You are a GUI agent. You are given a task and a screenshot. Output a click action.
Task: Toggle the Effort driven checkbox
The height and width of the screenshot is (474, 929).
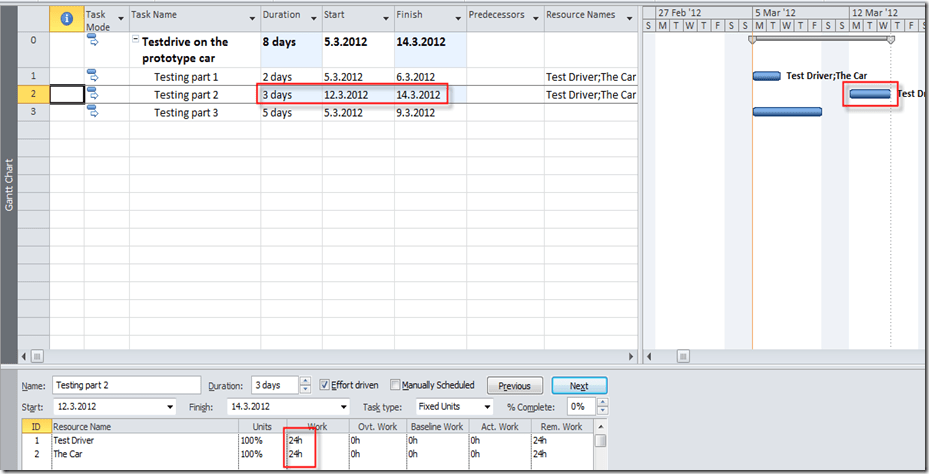(x=325, y=385)
